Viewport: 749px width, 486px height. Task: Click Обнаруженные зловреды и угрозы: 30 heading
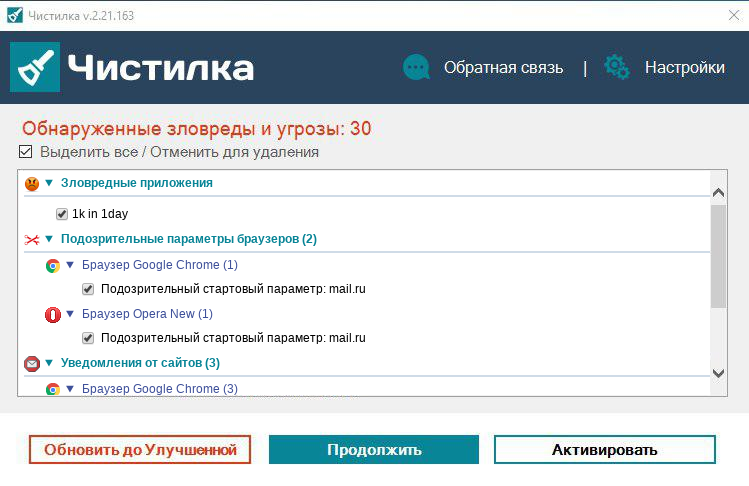click(196, 129)
